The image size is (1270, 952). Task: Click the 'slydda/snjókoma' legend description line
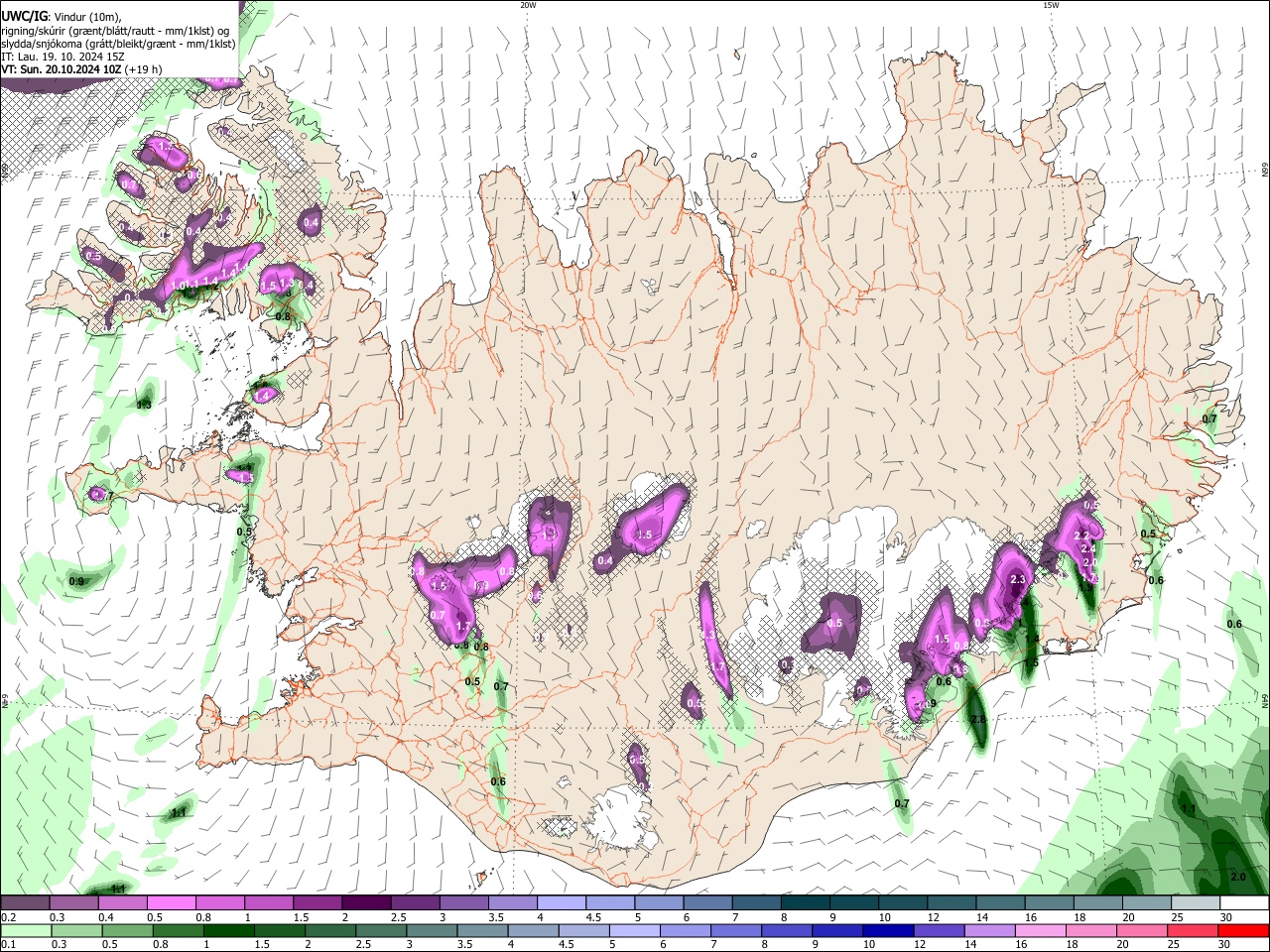pos(118,44)
